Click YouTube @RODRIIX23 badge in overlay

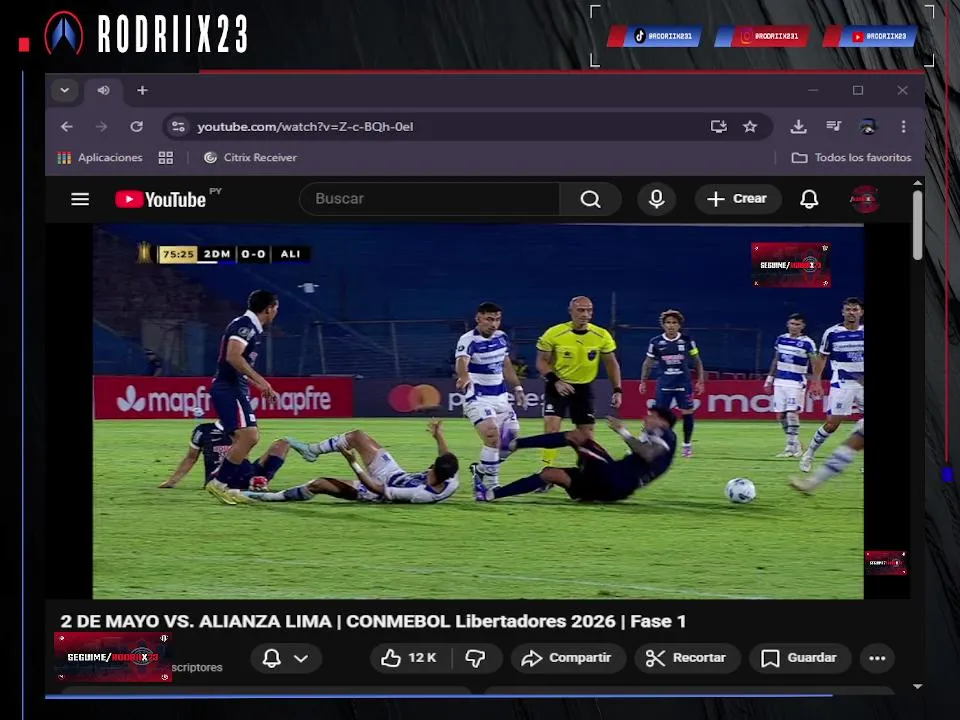[x=870, y=36]
